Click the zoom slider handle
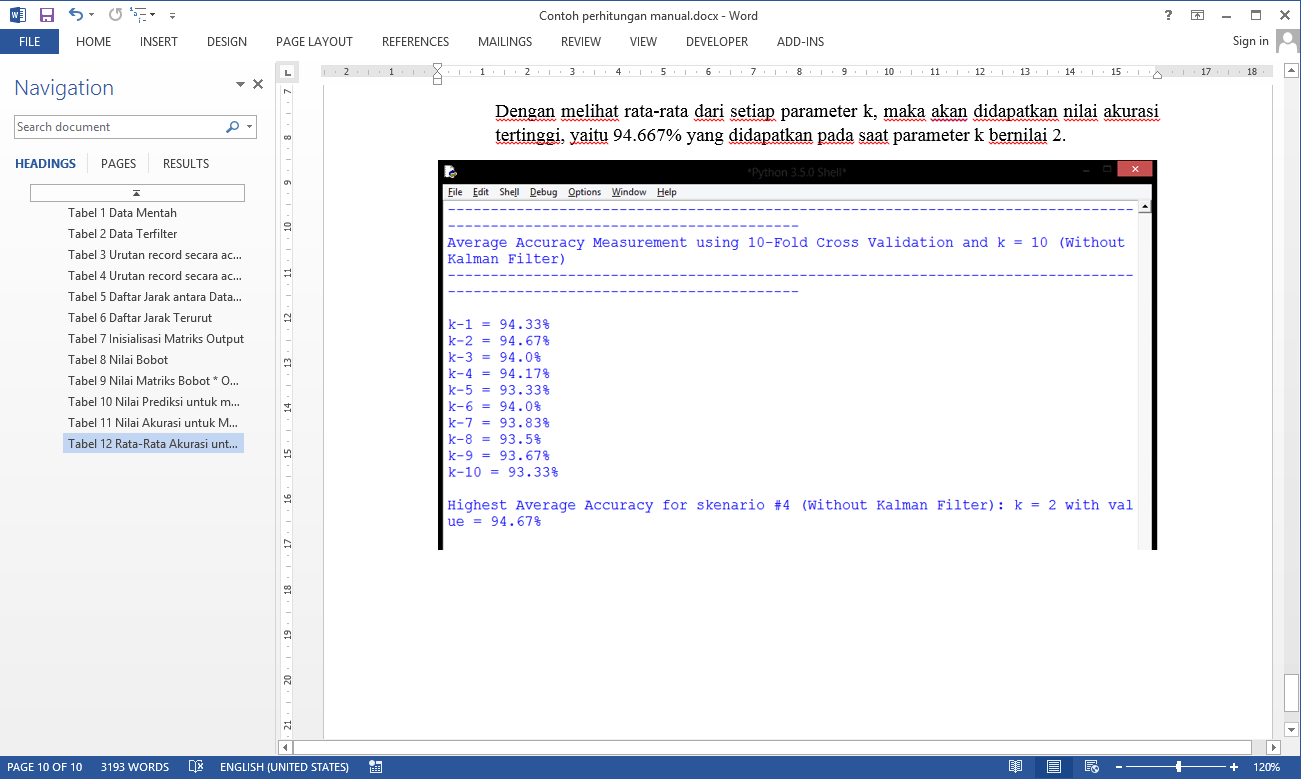The height and width of the screenshot is (779, 1301). [1178, 767]
